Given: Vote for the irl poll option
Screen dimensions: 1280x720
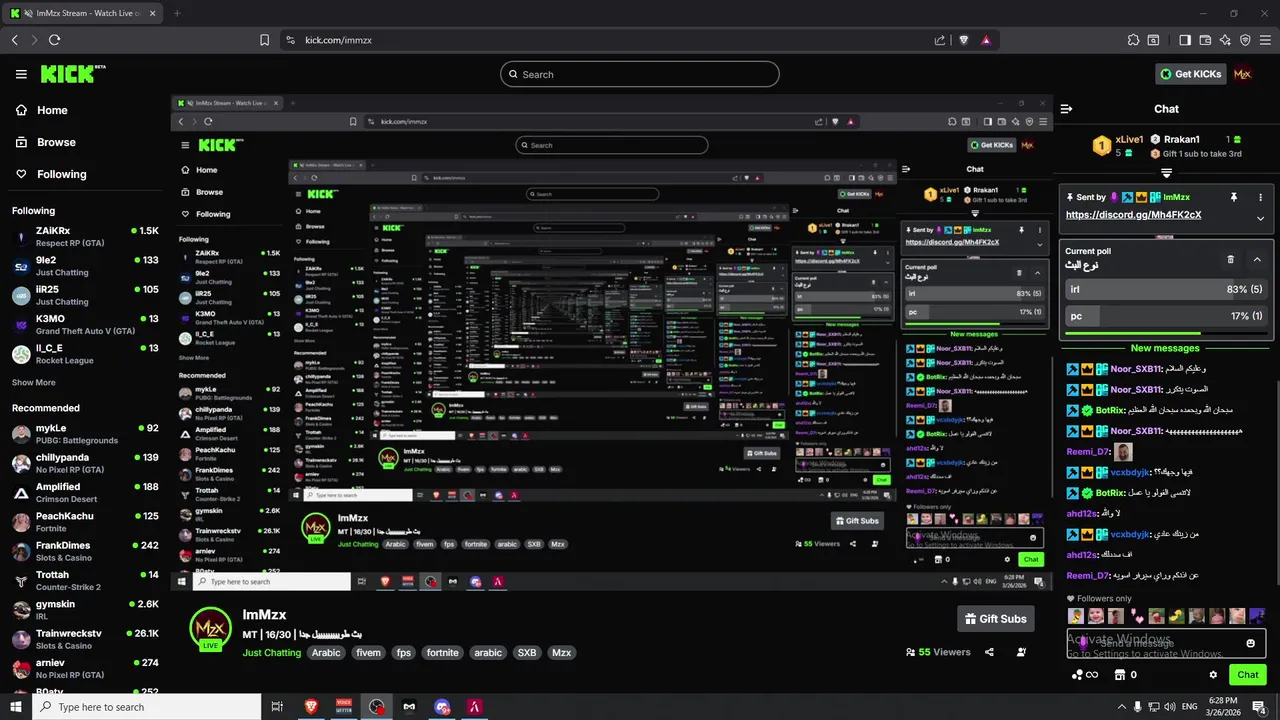Looking at the screenshot, I should click(1166, 289).
